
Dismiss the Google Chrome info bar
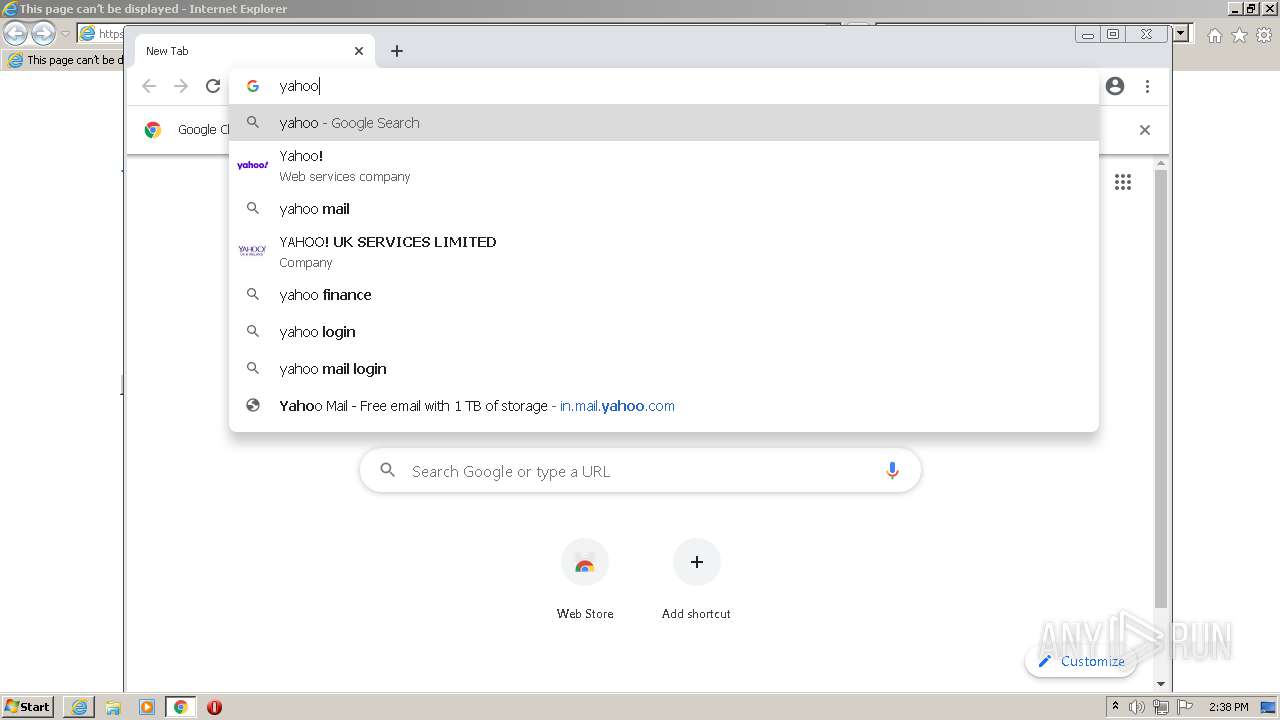coord(1145,130)
